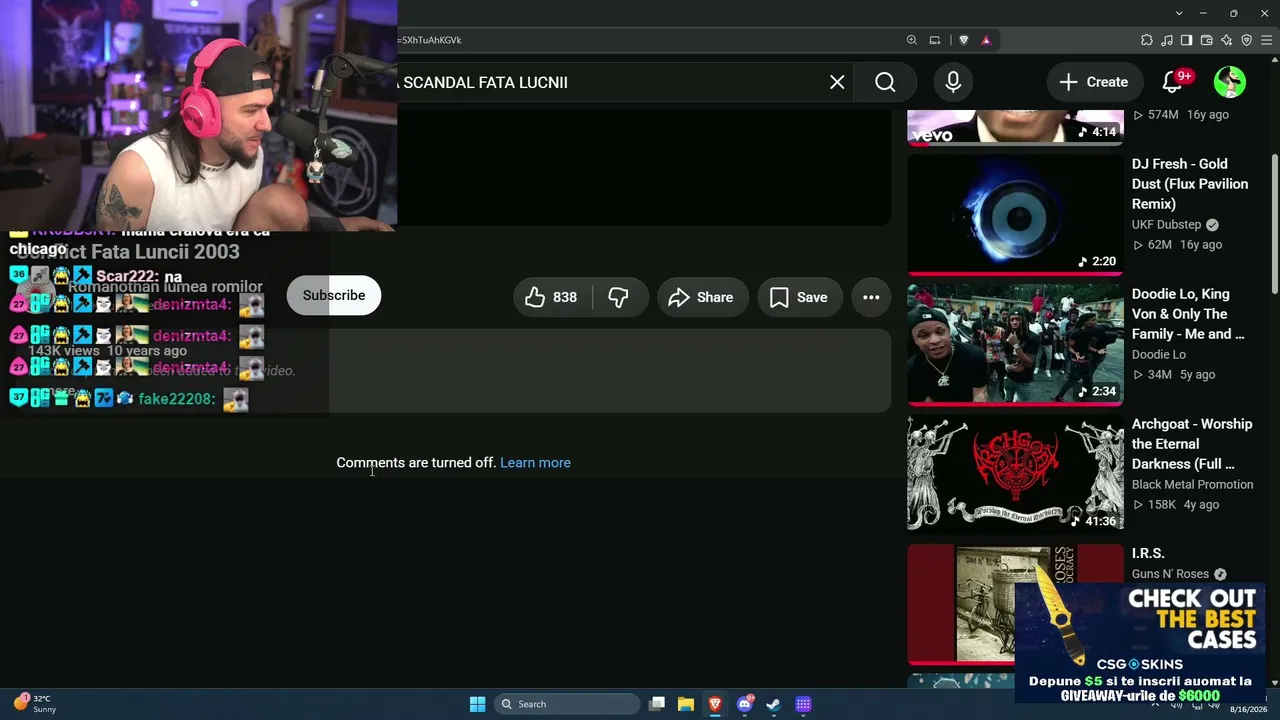
Task: Open the tab search chevron dropdown
Action: (x=1179, y=13)
